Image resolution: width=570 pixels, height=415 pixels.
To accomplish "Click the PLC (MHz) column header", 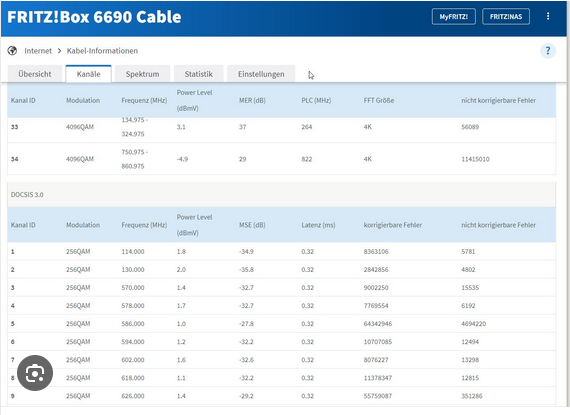I will coord(316,100).
